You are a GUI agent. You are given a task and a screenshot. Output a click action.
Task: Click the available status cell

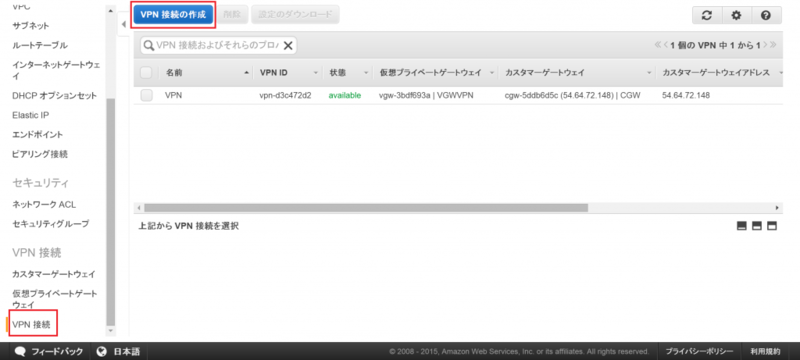(x=345, y=95)
